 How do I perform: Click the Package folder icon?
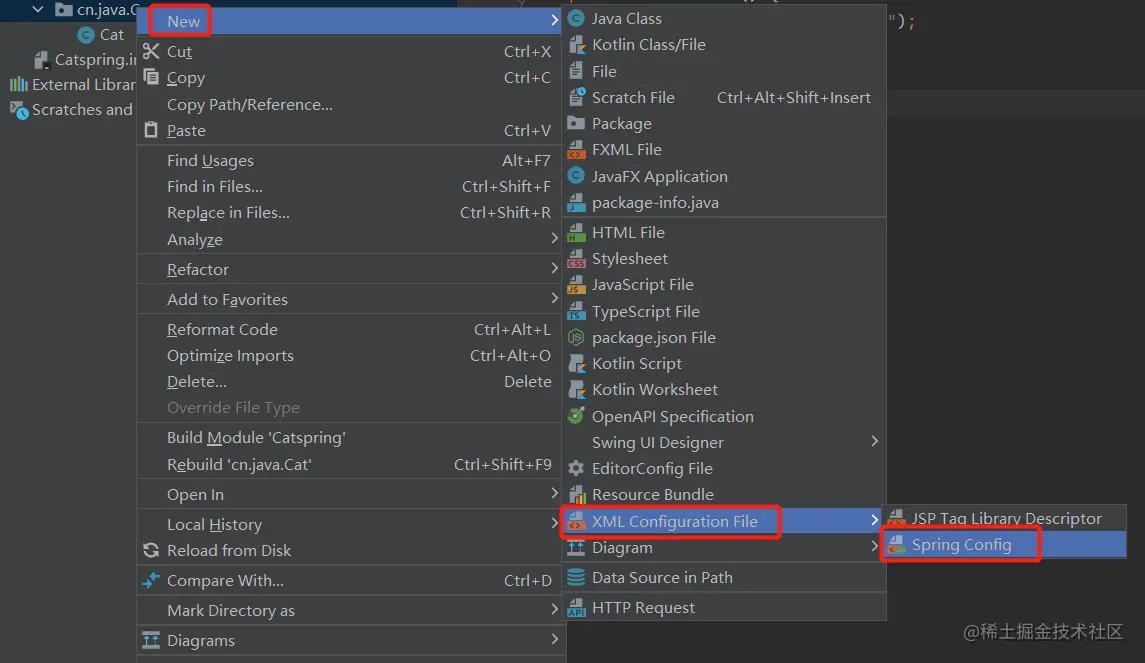576,123
